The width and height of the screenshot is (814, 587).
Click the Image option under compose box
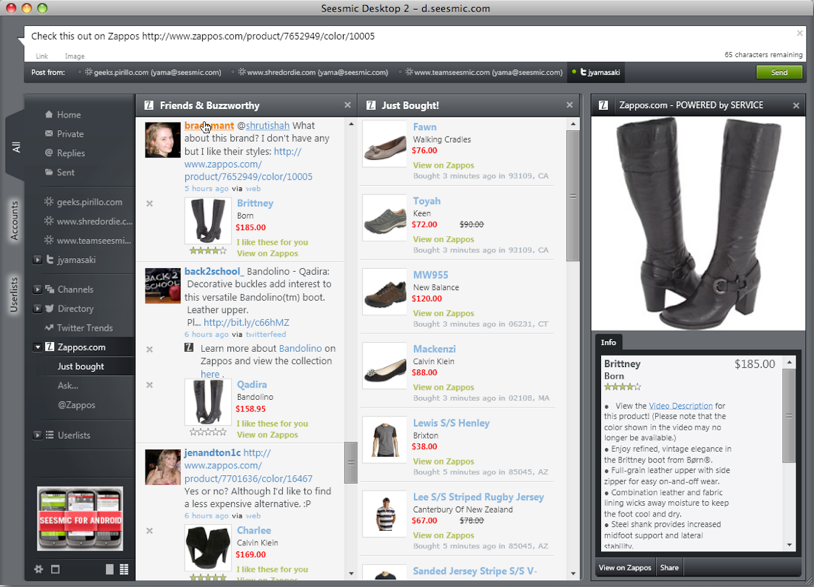point(75,56)
